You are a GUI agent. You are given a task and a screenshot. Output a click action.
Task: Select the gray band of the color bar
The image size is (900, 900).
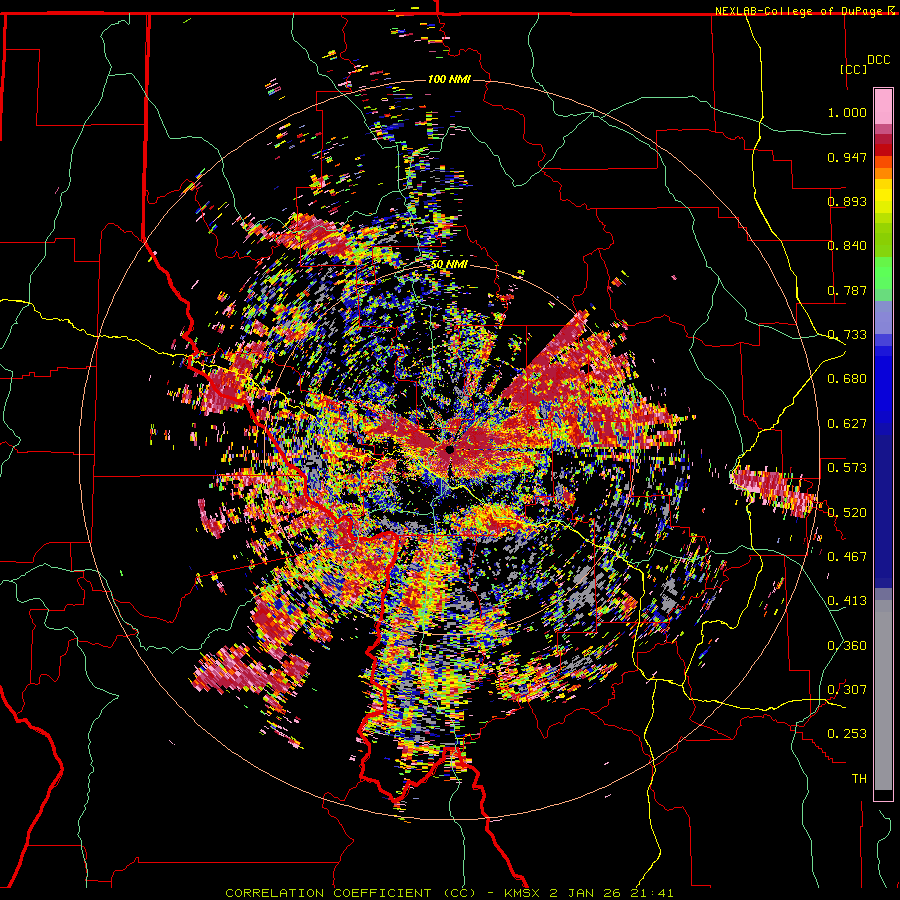(883, 695)
